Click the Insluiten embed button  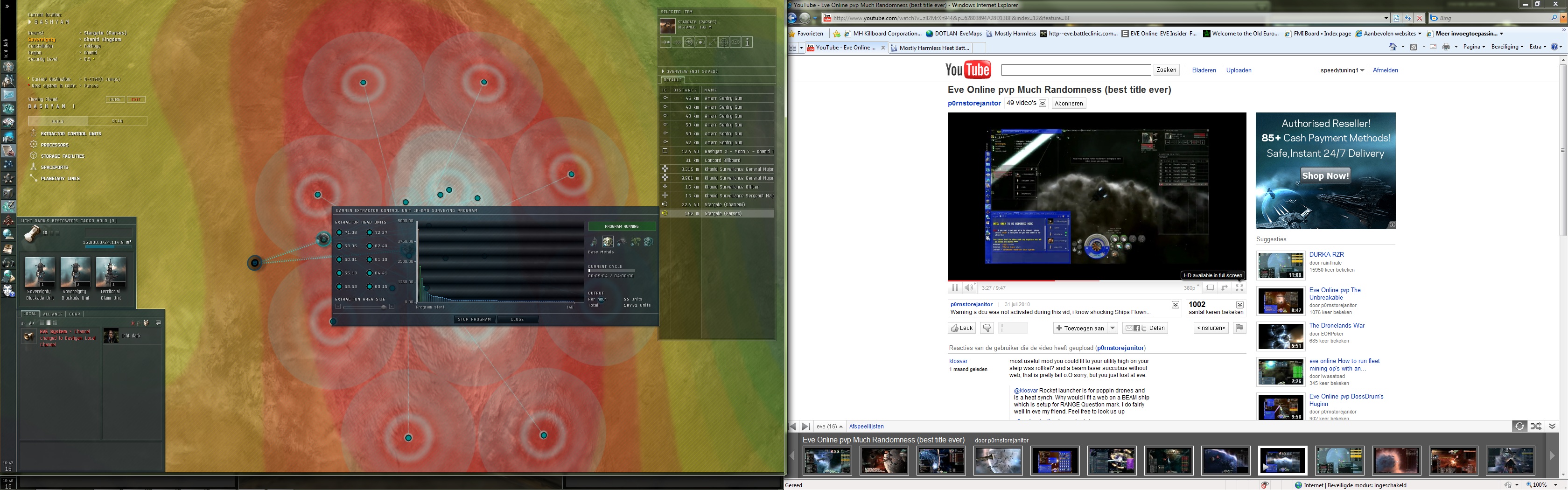click(1211, 328)
